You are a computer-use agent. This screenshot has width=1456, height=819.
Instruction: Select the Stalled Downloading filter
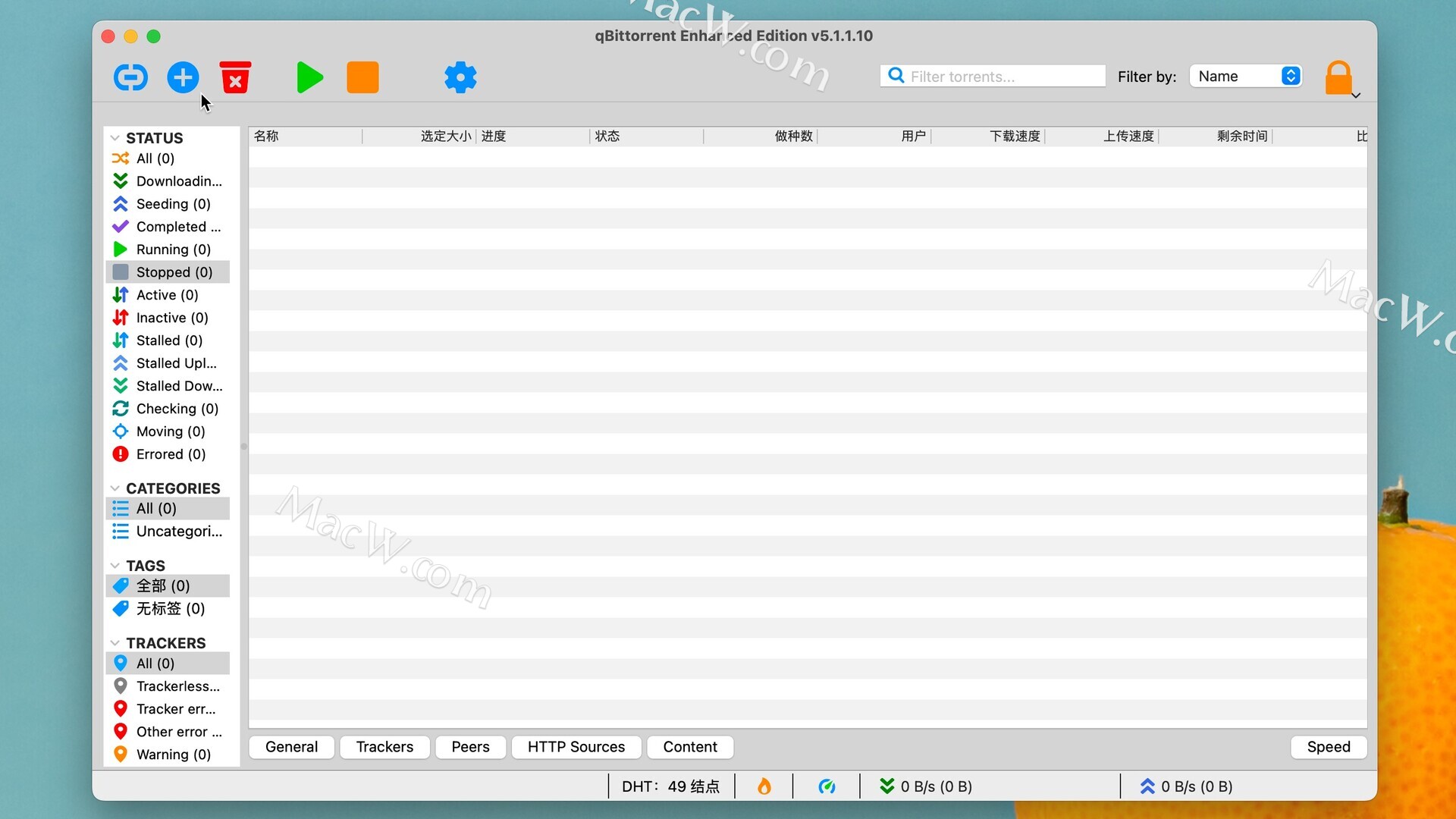(168, 386)
